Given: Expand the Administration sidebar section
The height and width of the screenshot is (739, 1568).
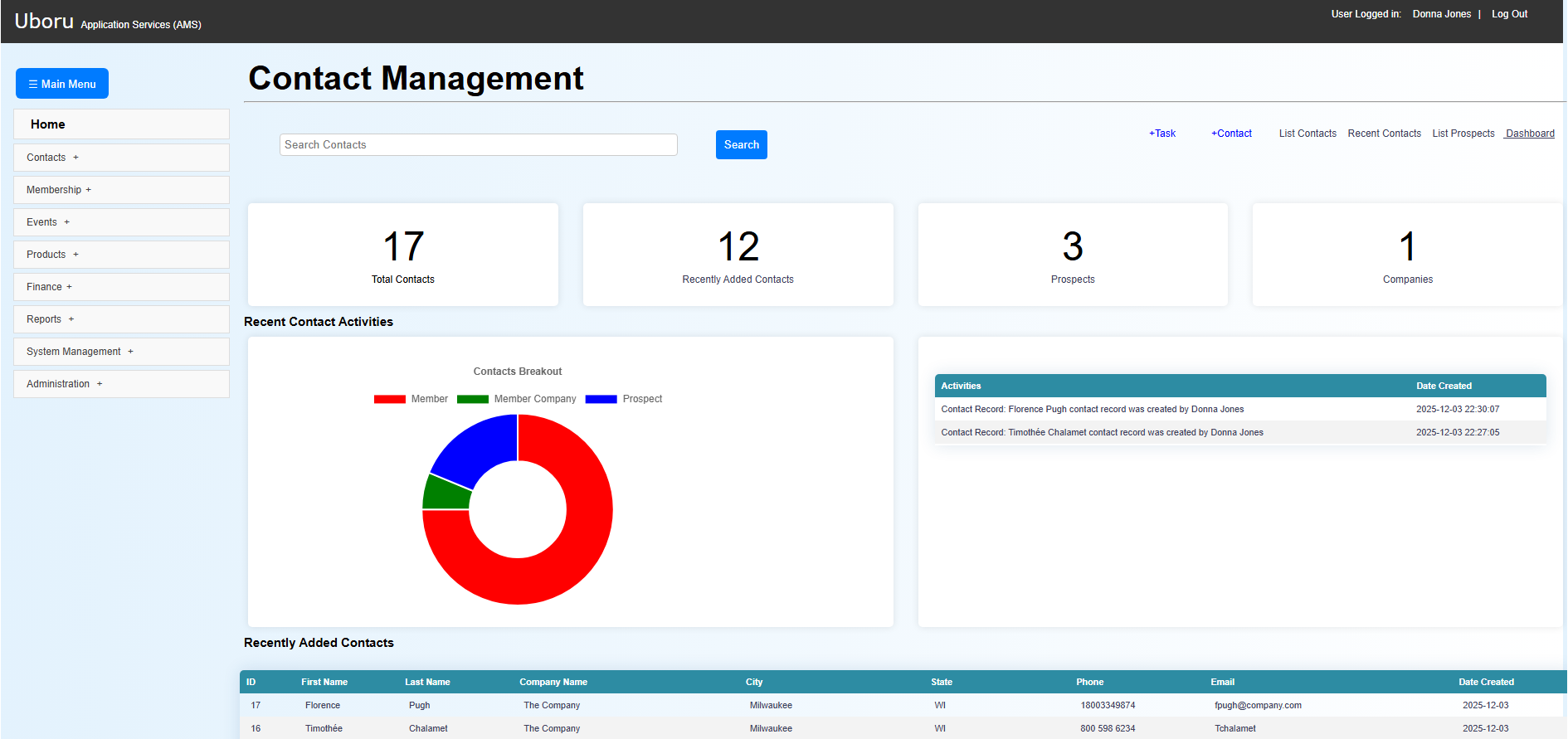Looking at the screenshot, I should pos(64,384).
